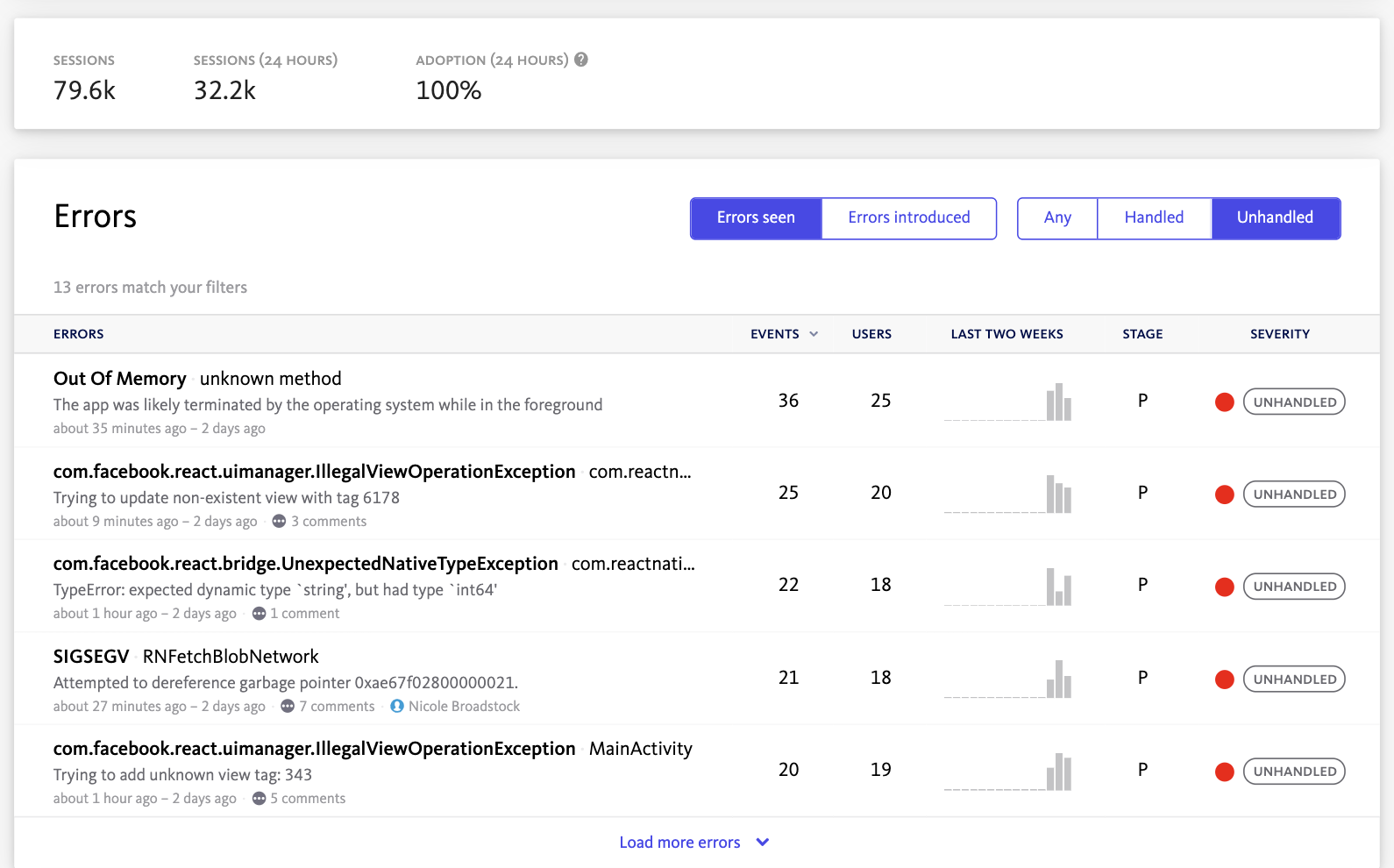
Task: Click the Sessions value 79.6k
Action: (x=84, y=90)
